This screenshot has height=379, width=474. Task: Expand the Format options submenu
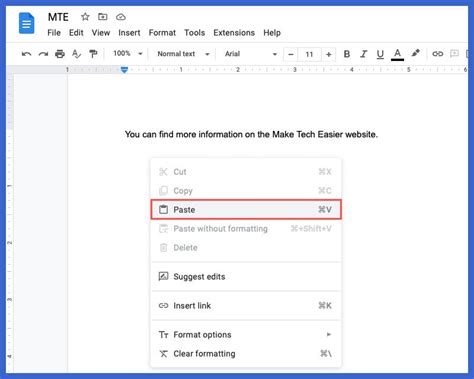point(246,334)
